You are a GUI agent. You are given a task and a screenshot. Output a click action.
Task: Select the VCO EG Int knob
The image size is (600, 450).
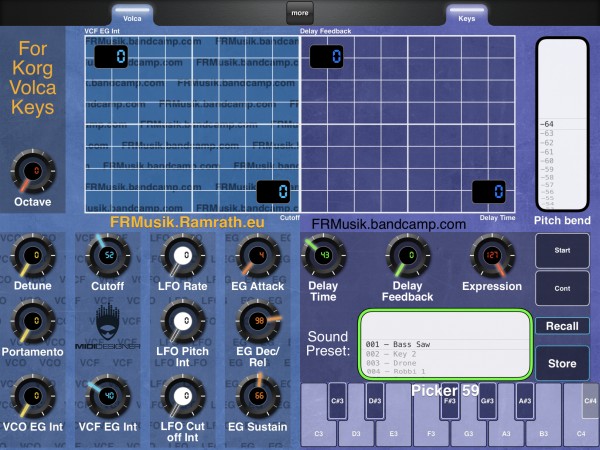[x=33, y=396]
